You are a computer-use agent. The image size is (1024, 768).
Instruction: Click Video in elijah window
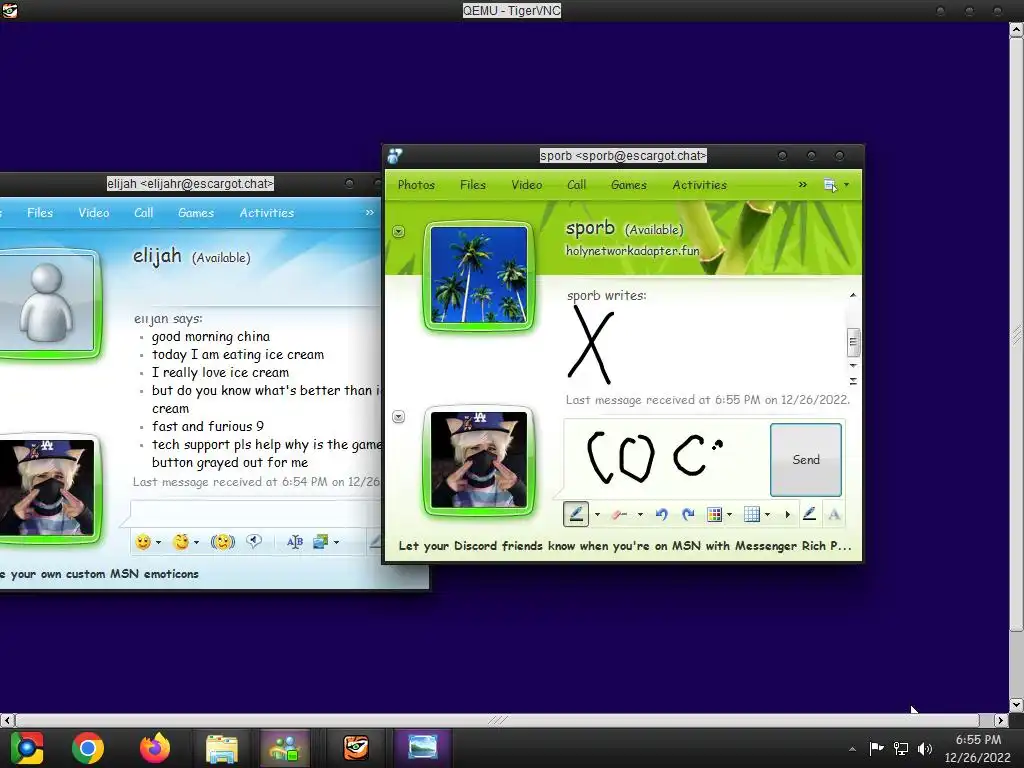click(93, 213)
